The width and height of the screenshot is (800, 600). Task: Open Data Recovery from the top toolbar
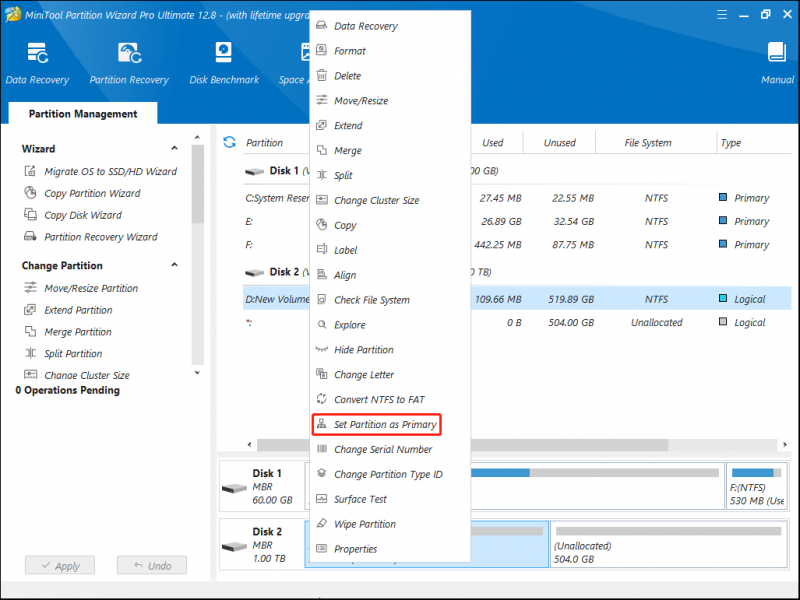tap(37, 63)
